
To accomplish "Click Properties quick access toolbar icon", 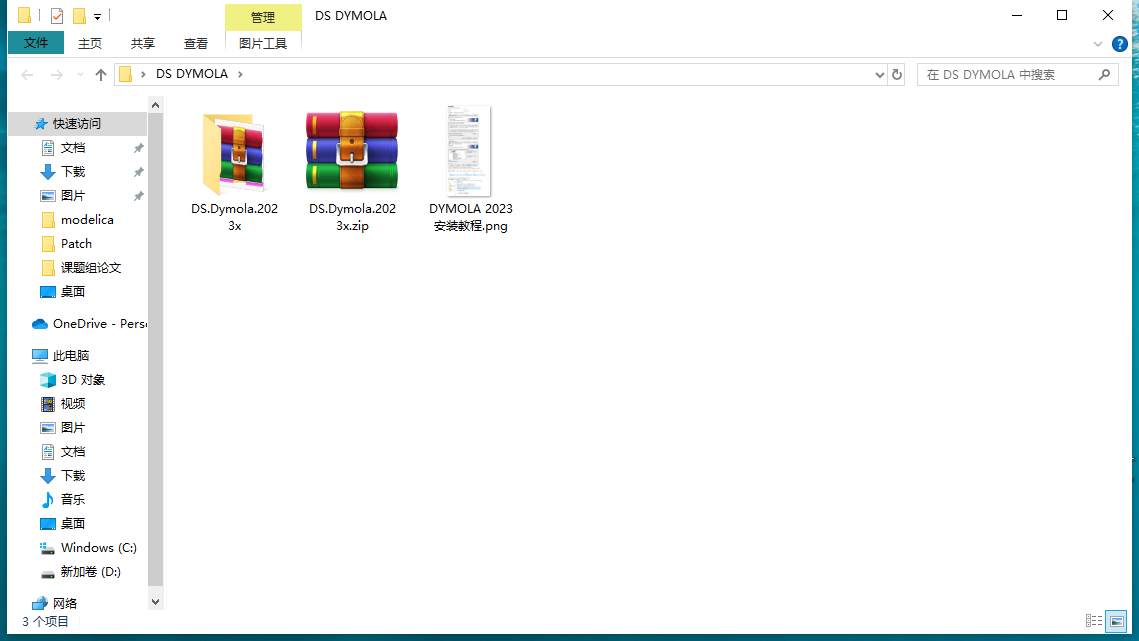I will point(57,15).
